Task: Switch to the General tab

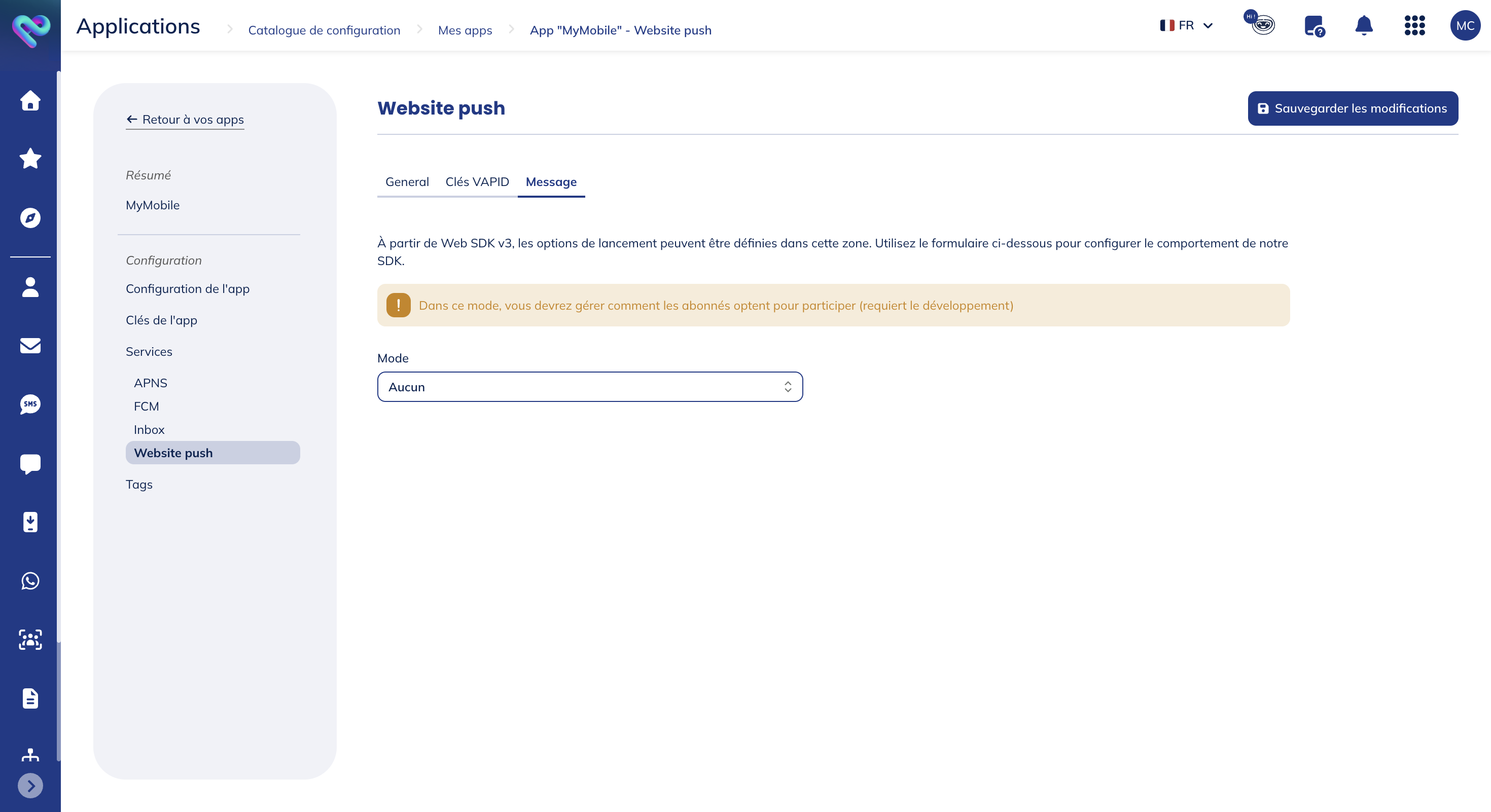Action: click(407, 181)
